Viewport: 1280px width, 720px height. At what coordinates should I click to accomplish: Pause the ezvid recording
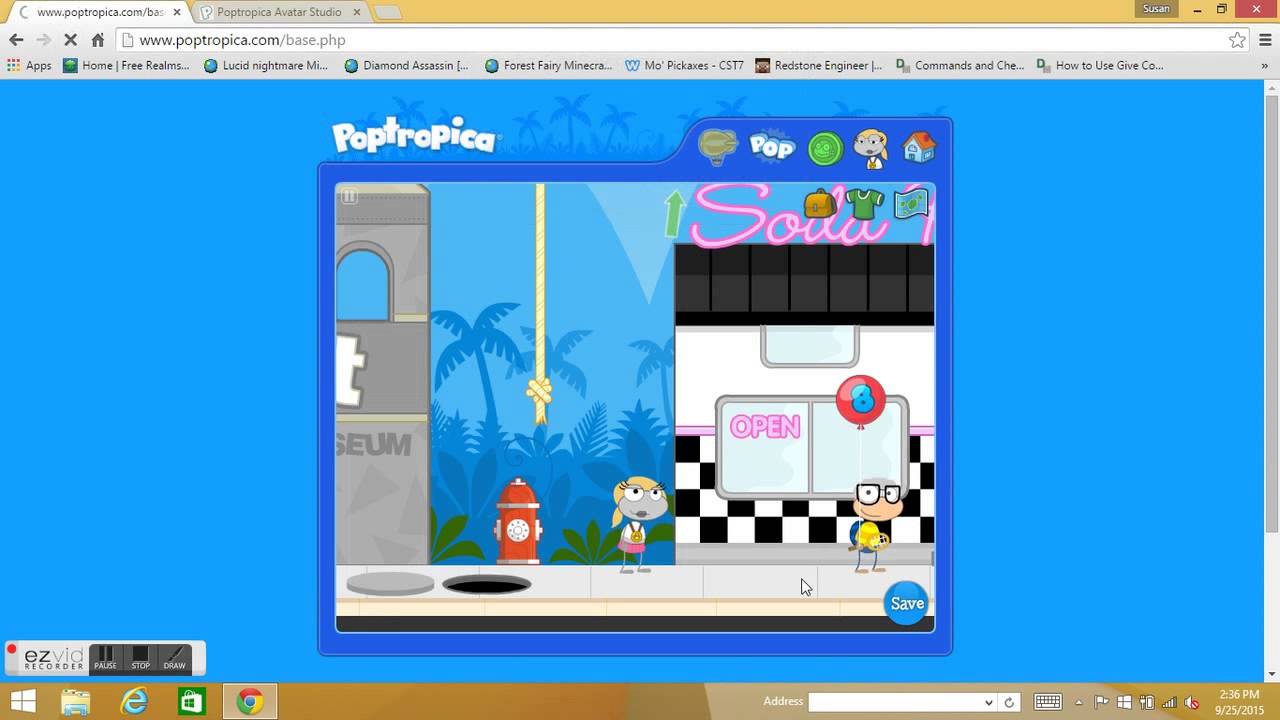(x=105, y=659)
